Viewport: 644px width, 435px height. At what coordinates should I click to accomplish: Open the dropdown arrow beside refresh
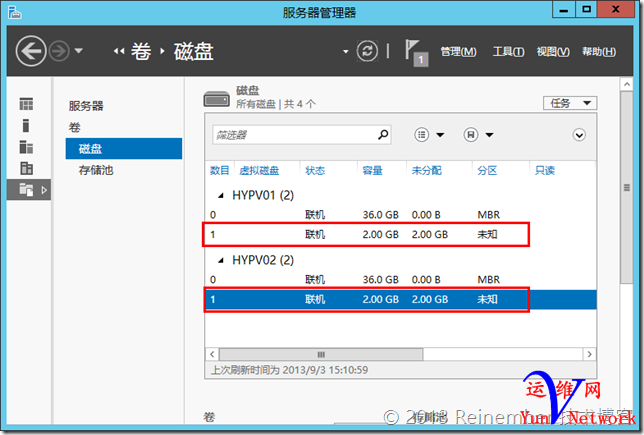[346, 52]
